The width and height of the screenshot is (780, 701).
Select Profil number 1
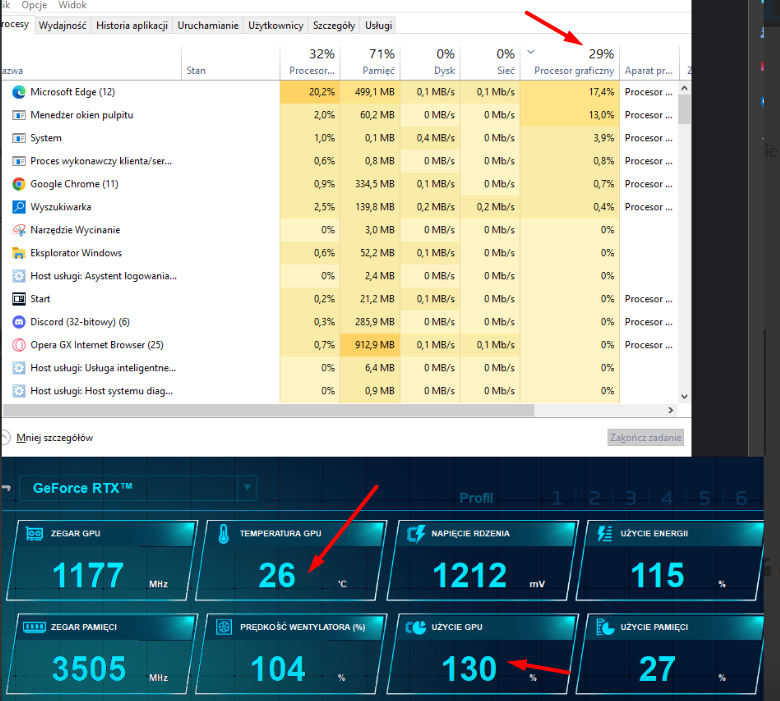(x=557, y=498)
